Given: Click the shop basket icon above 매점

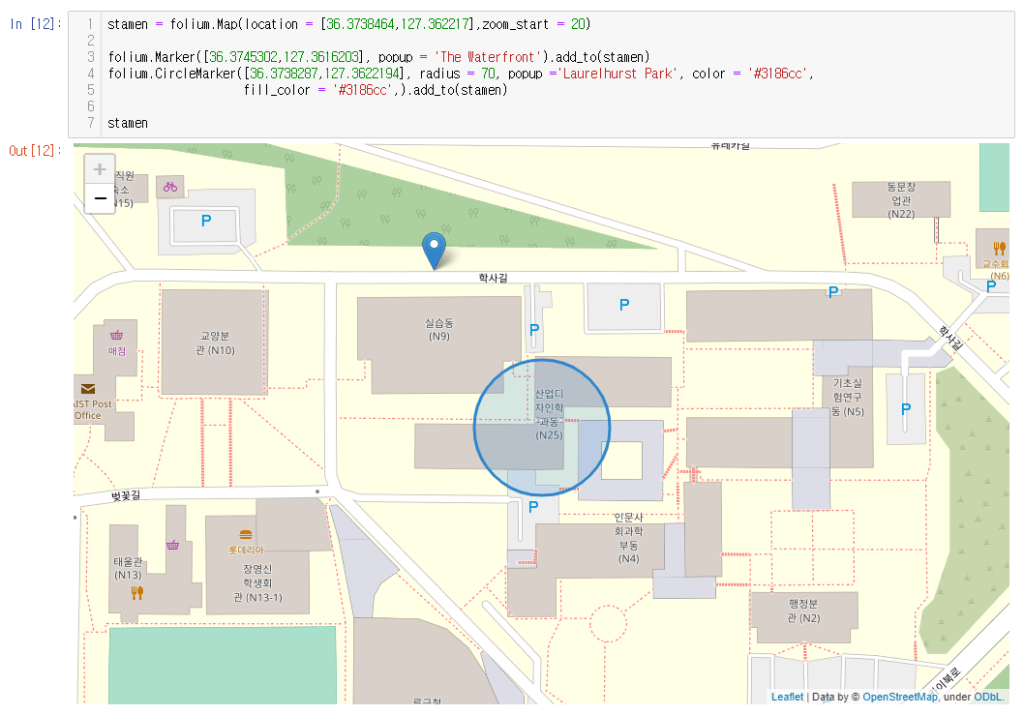Looking at the screenshot, I should [x=117, y=335].
